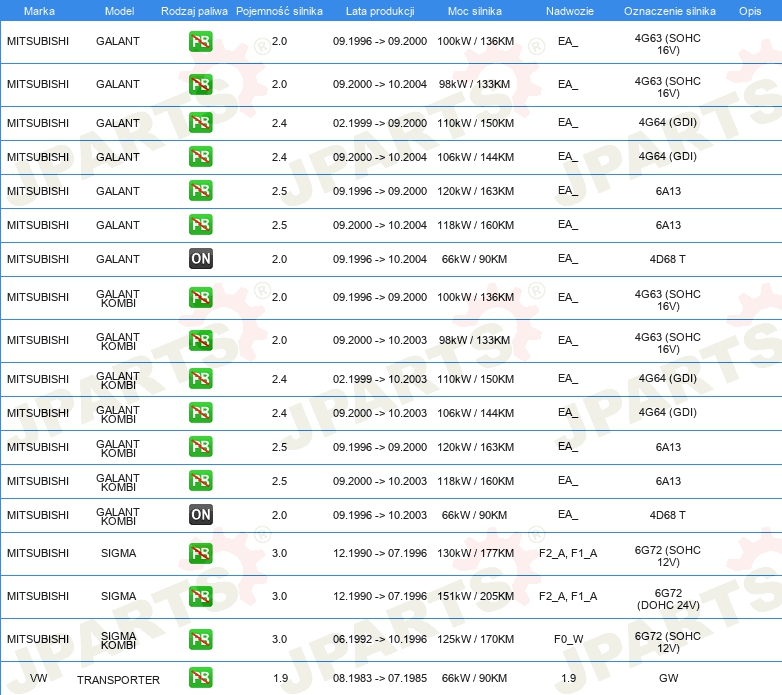This screenshot has height=695, width=782.
Task: Click petrol icon for Sigma Kombi row
Action: pyautogui.click(x=200, y=639)
